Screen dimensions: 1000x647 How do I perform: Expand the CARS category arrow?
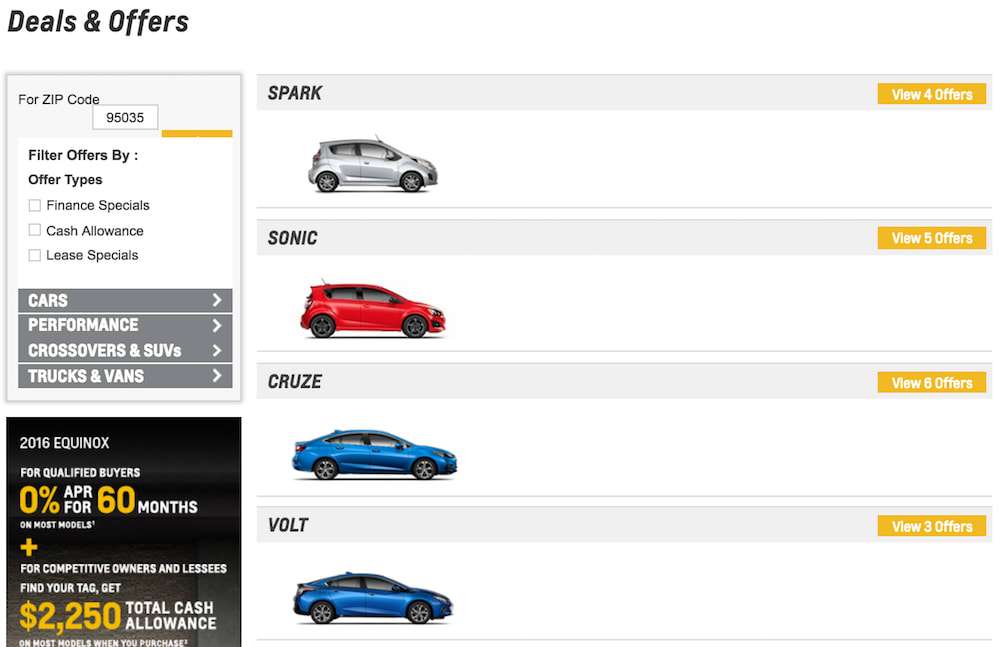[x=217, y=300]
